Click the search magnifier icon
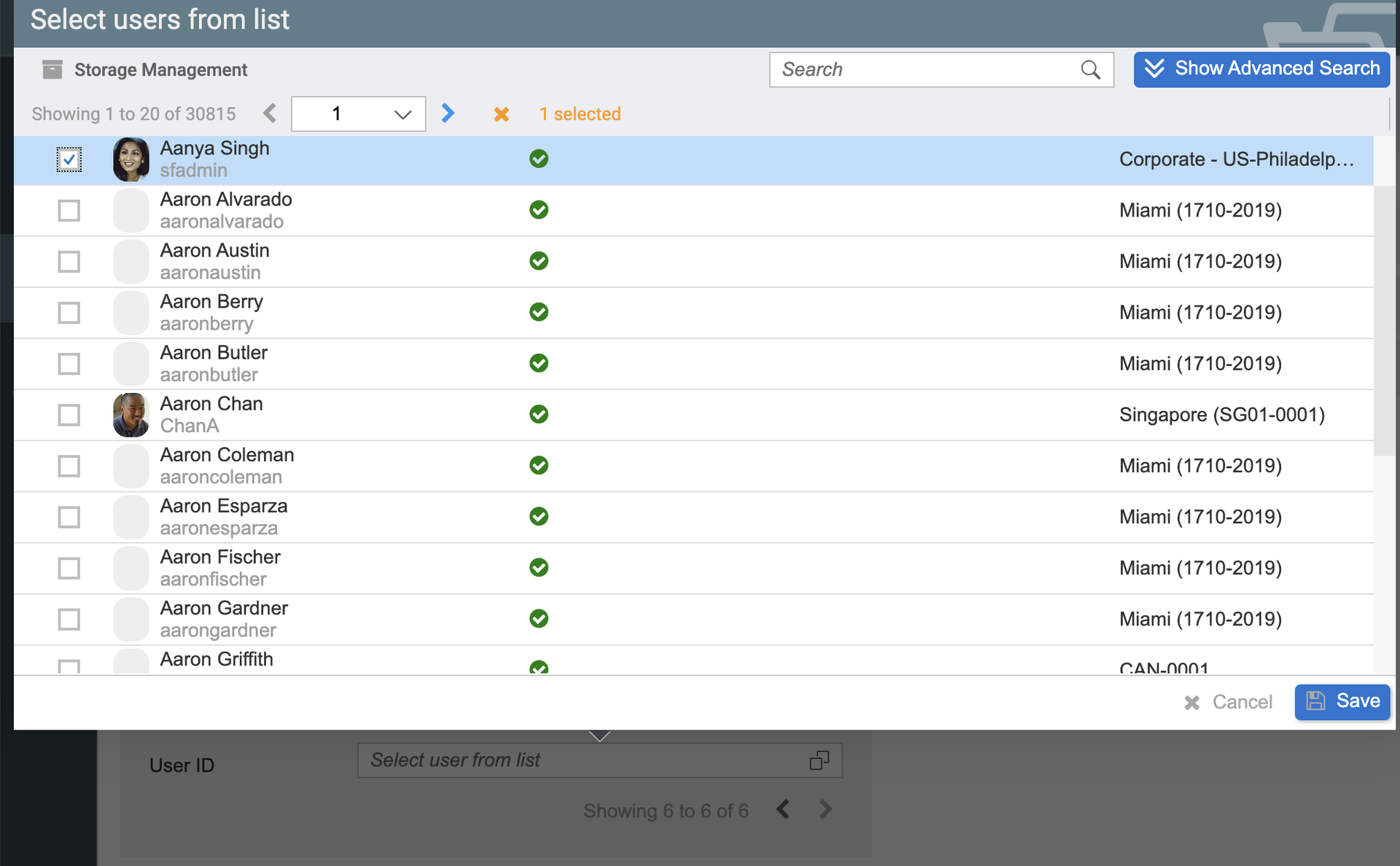 (x=1090, y=69)
